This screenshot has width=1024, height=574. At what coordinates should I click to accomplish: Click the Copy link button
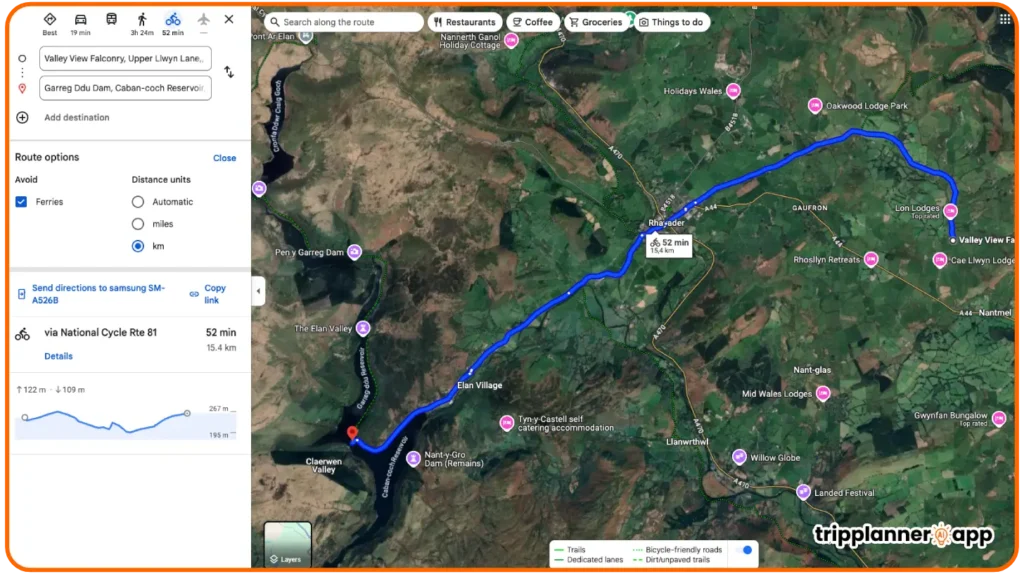click(x=208, y=294)
